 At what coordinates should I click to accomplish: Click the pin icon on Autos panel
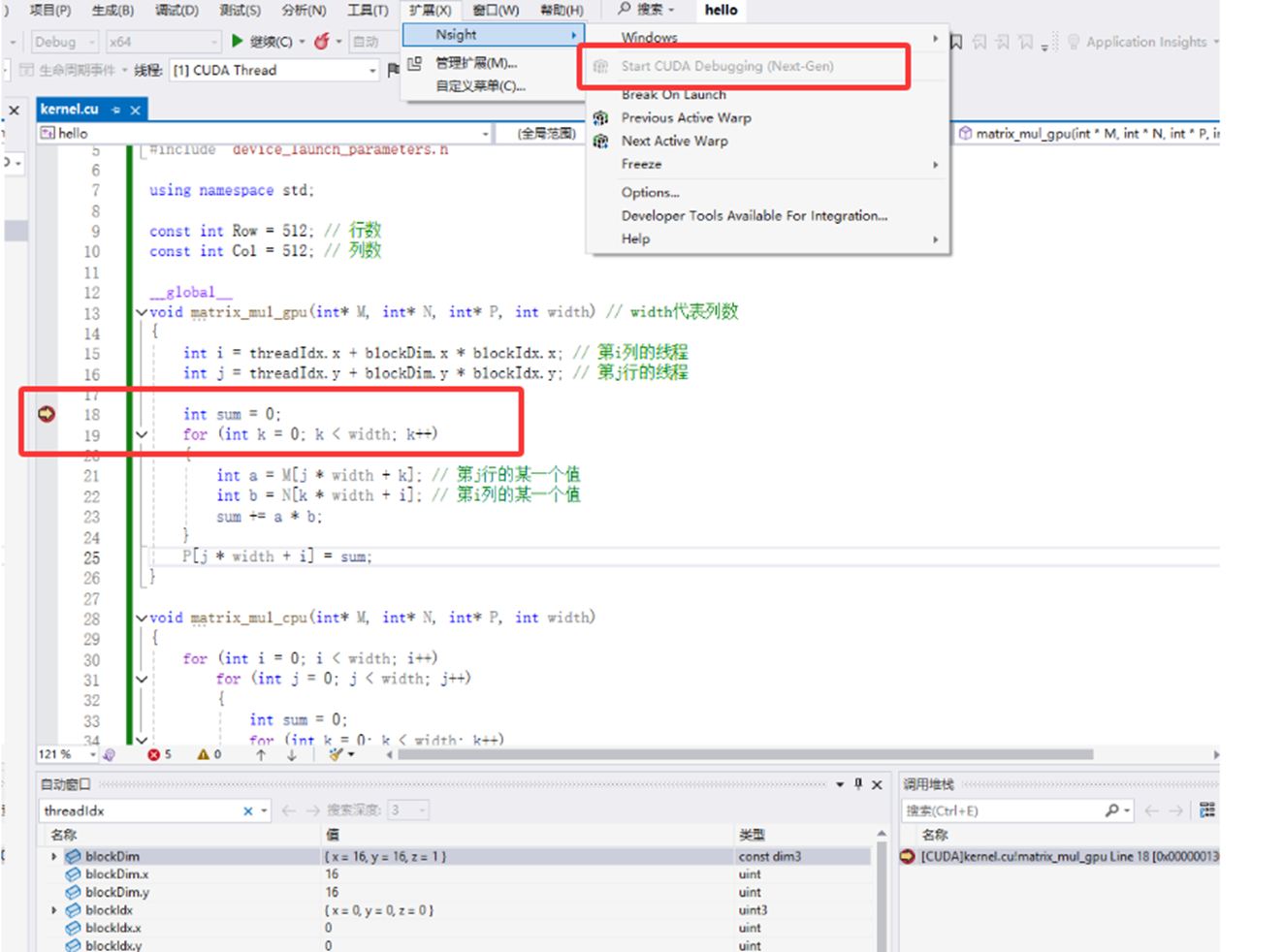click(858, 784)
